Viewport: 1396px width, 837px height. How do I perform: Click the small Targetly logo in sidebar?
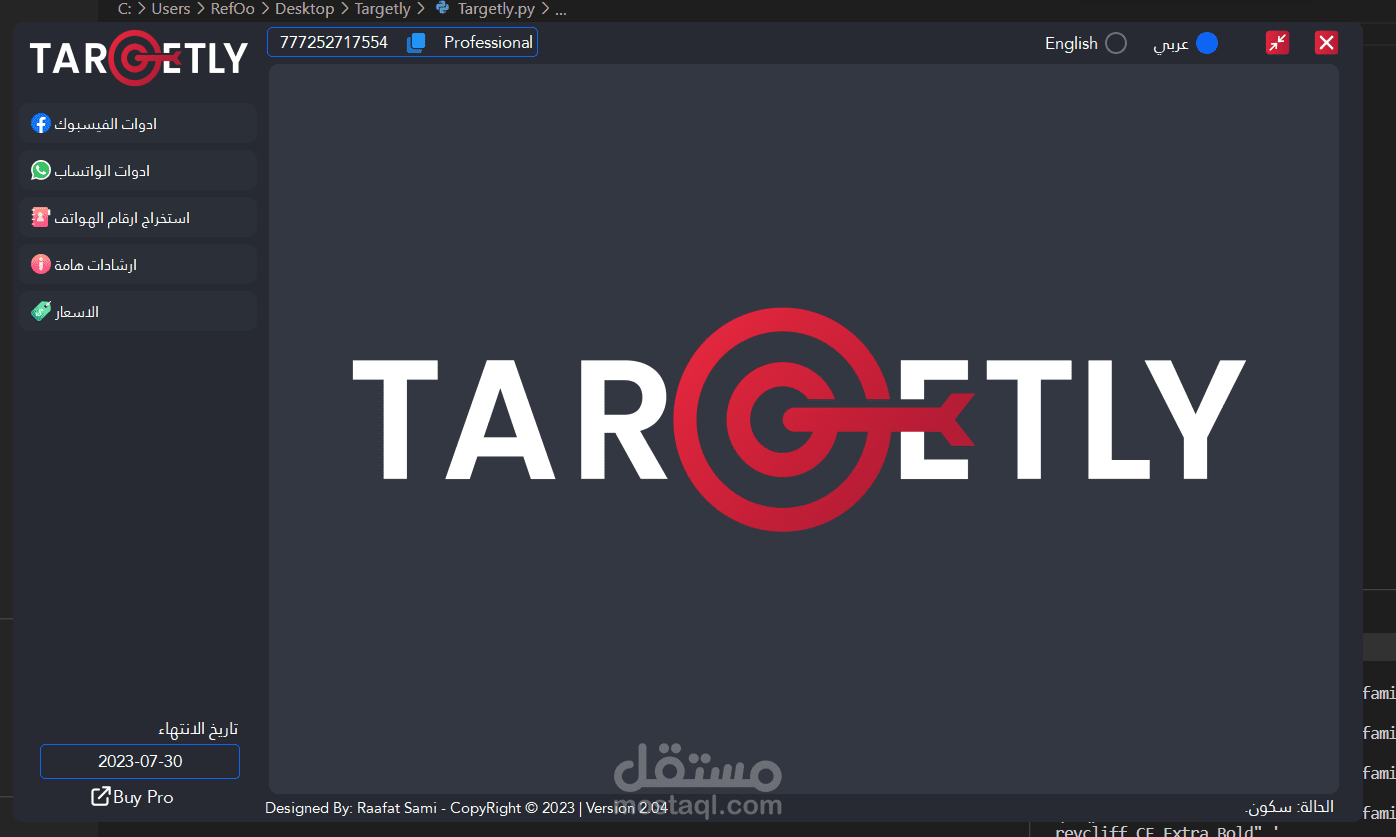(138, 58)
